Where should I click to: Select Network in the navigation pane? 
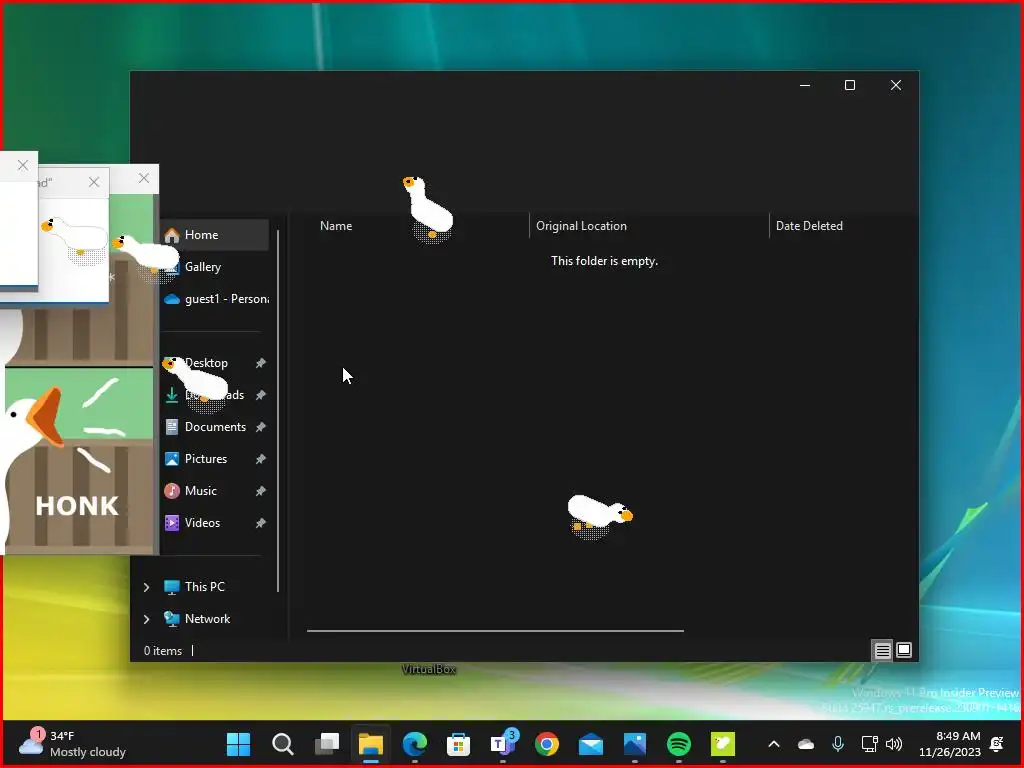[207, 619]
